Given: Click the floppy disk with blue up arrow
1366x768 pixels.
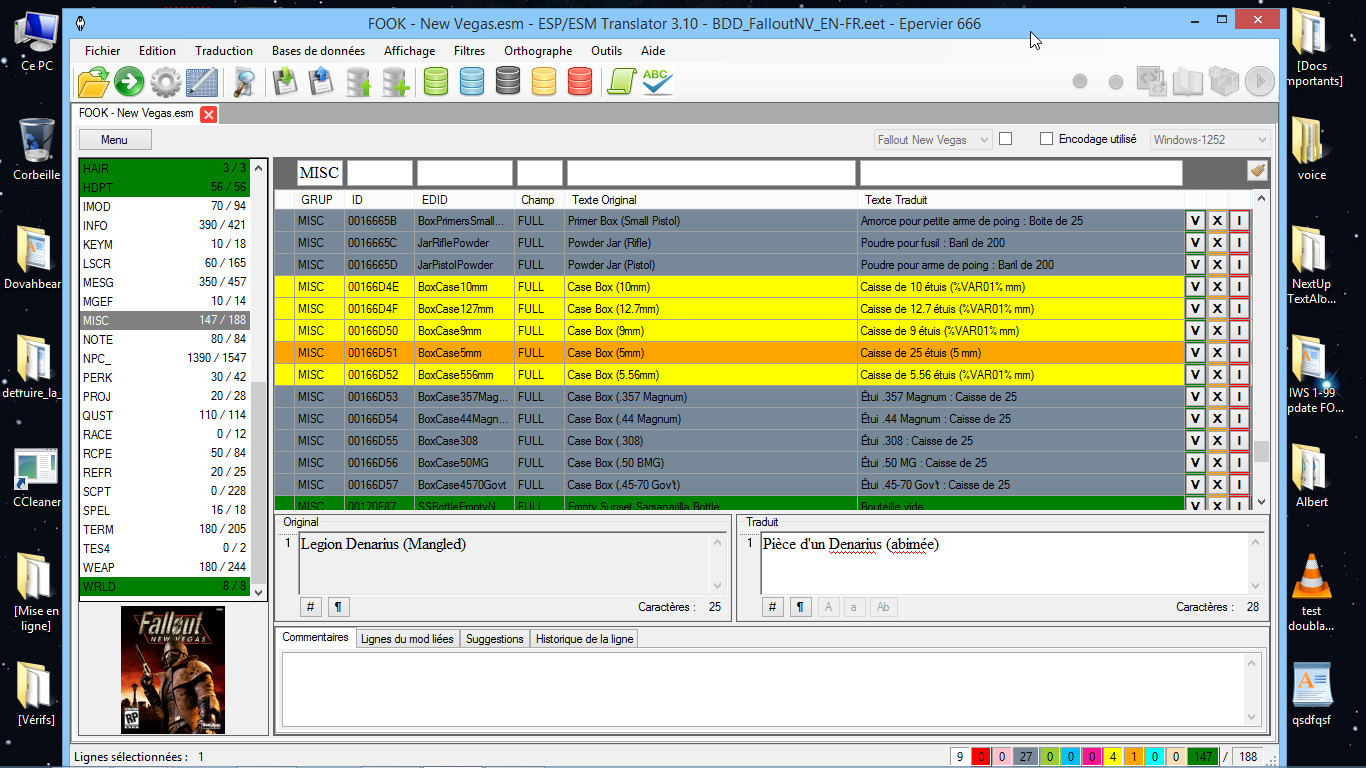Looking at the screenshot, I should click(322, 82).
